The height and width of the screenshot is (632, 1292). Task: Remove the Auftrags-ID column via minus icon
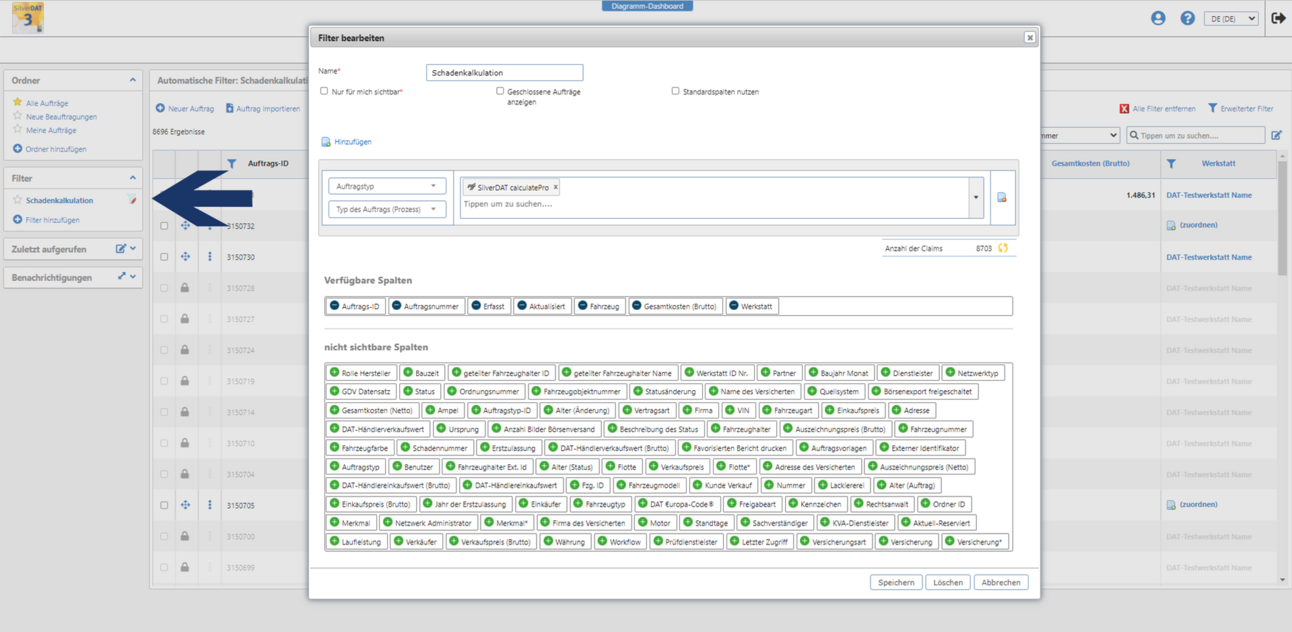tap(335, 306)
